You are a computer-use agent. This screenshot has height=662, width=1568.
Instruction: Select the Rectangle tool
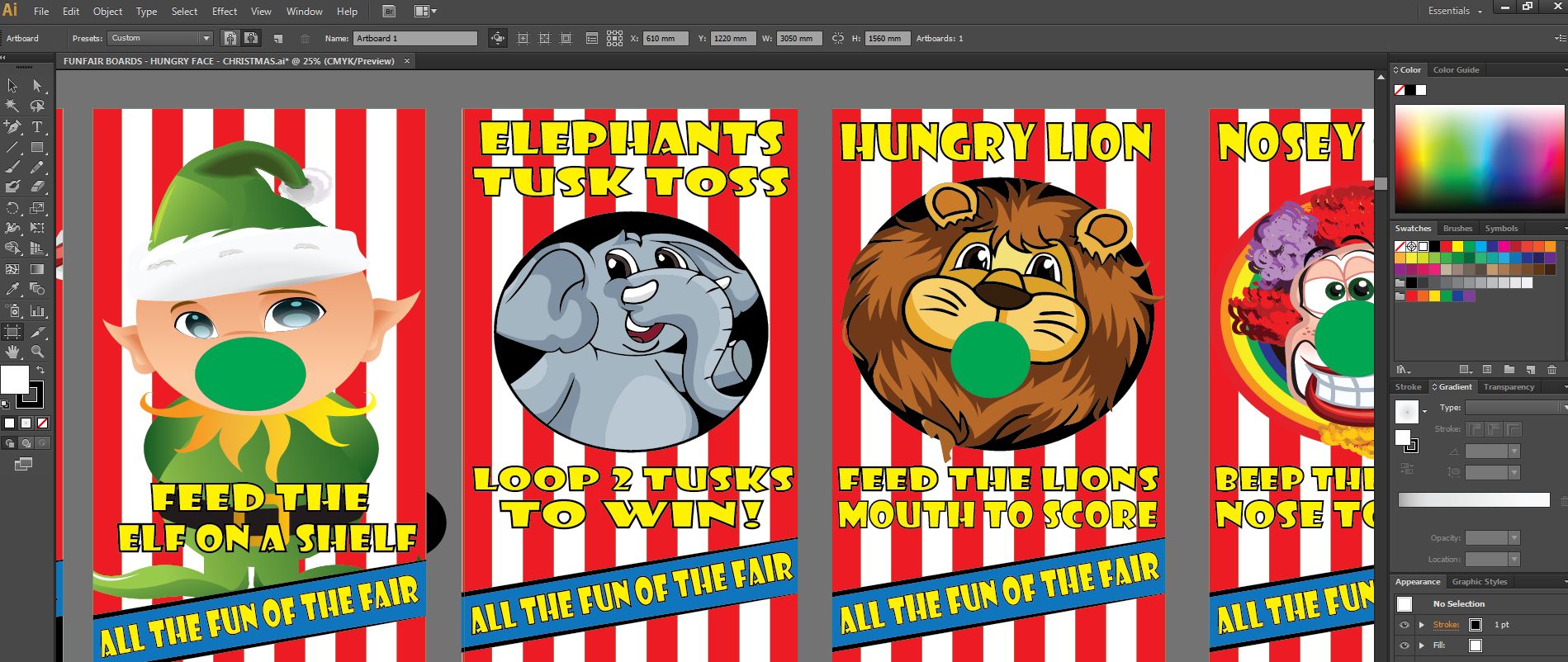point(37,147)
